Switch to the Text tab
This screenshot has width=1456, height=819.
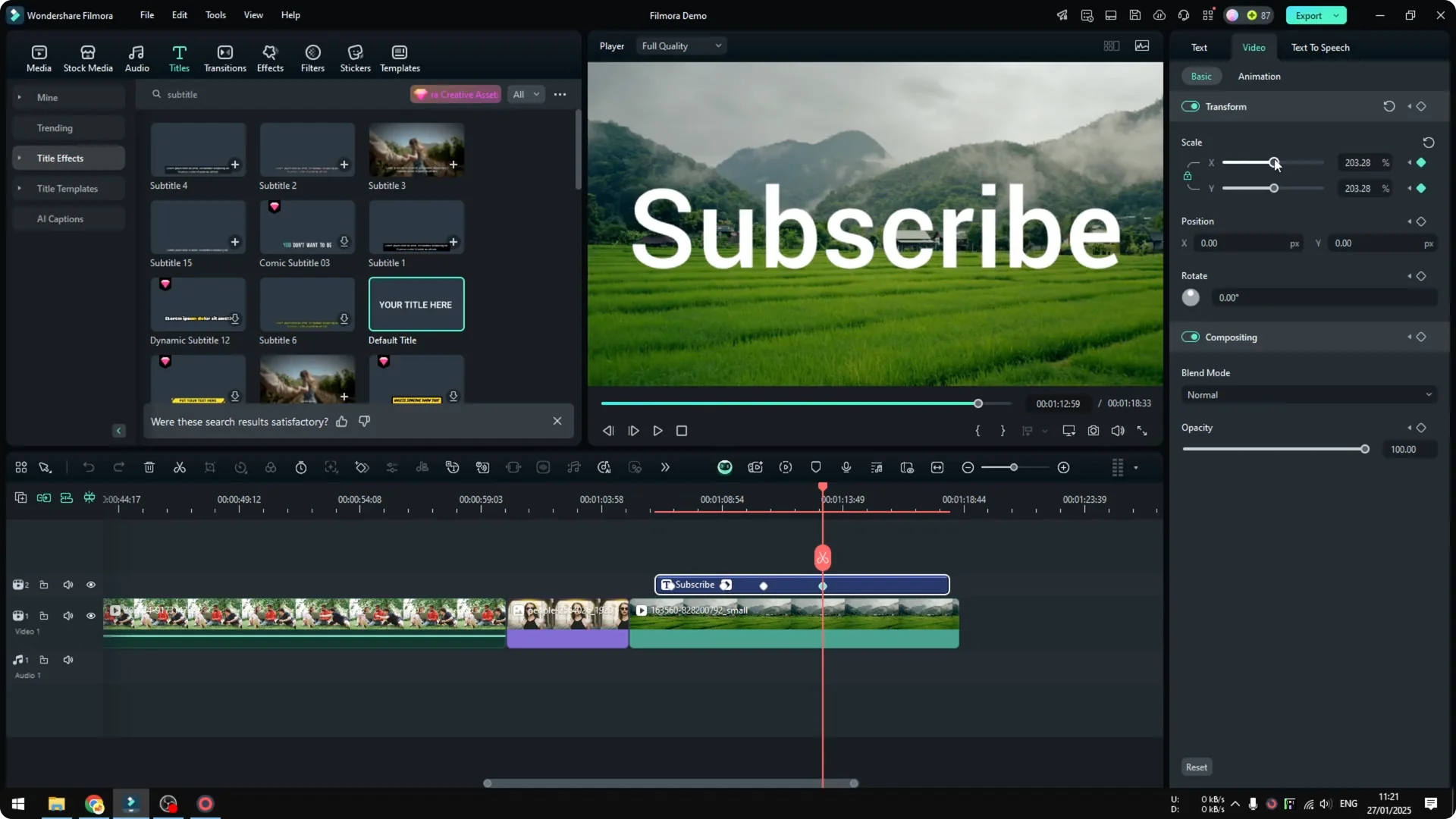tap(1199, 48)
